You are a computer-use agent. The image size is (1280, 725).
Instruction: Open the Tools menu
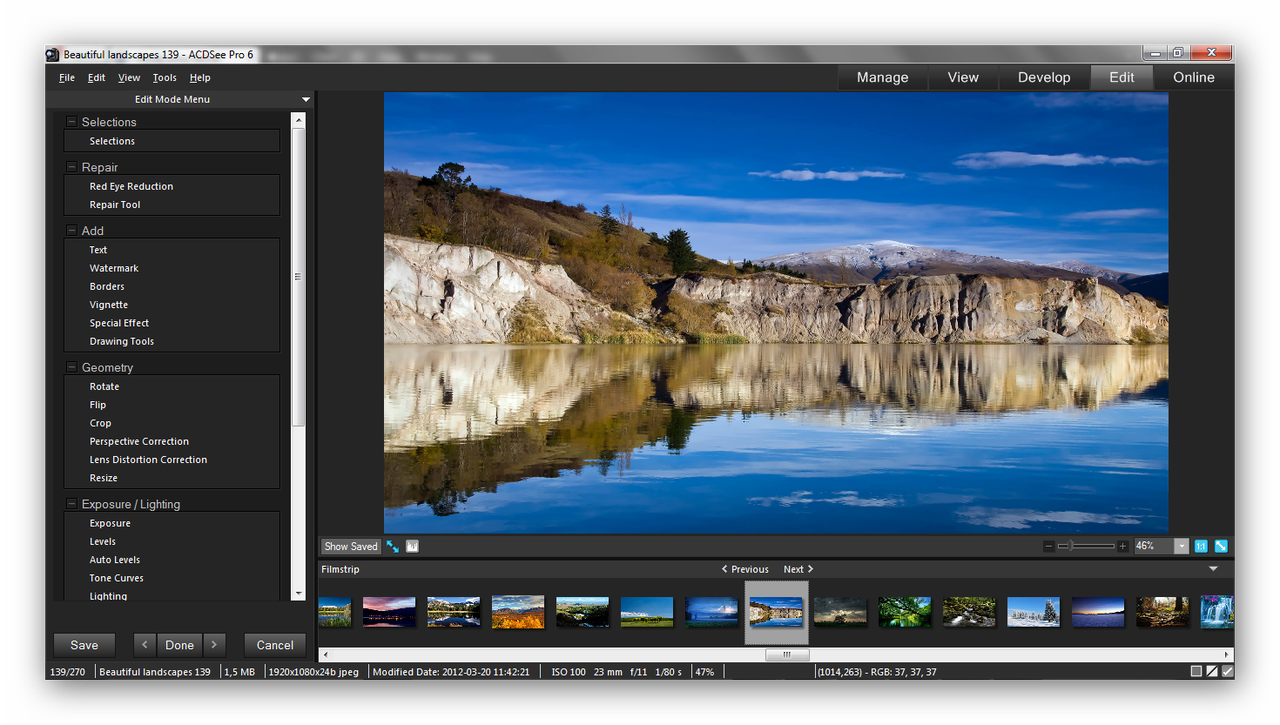pyautogui.click(x=164, y=77)
